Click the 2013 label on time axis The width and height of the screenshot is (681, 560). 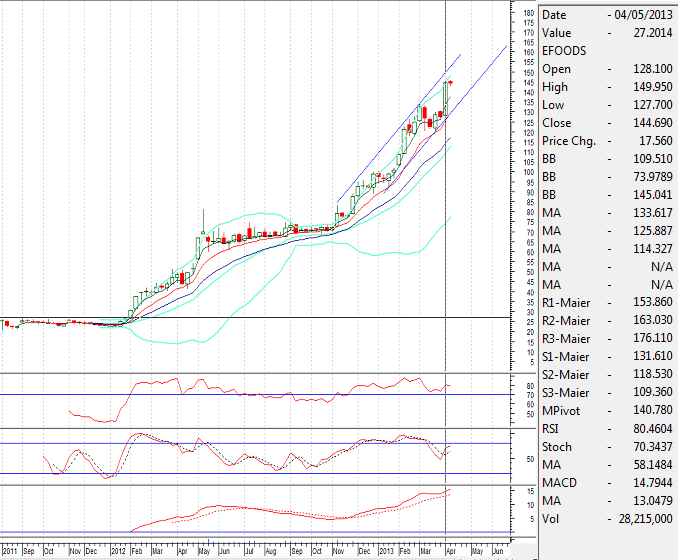point(383,551)
